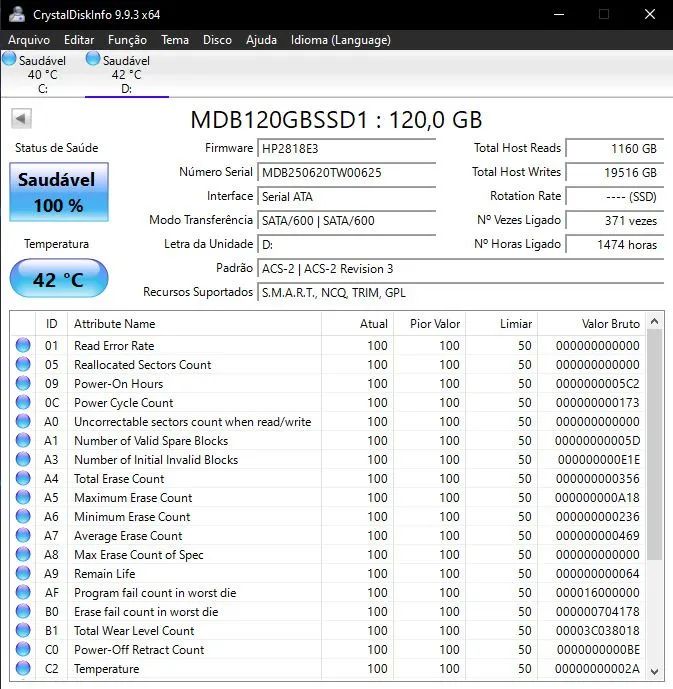
Task: Click status orb of Power-Off Retract Count row
Action: point(23,649)
